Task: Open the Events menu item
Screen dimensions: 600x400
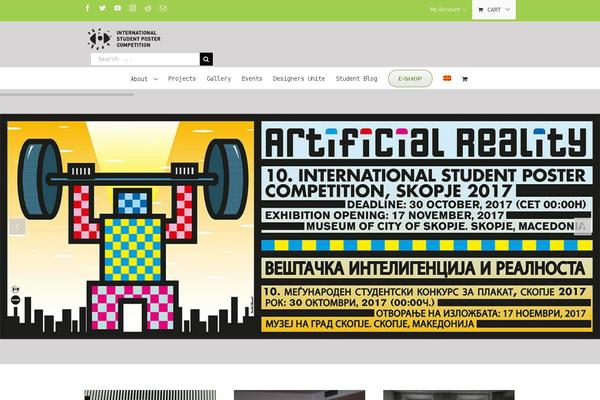Action: click(x=252, y=78)
